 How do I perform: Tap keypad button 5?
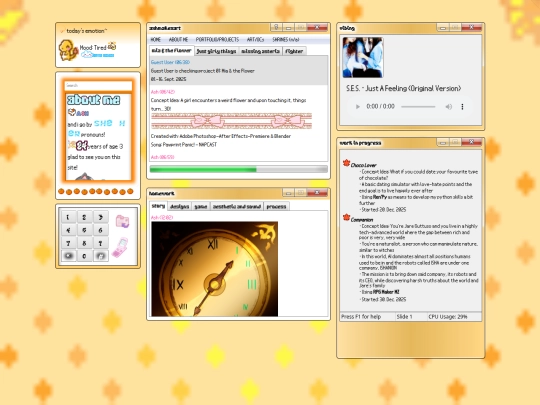pyautogui.click(x=84, y=230)
